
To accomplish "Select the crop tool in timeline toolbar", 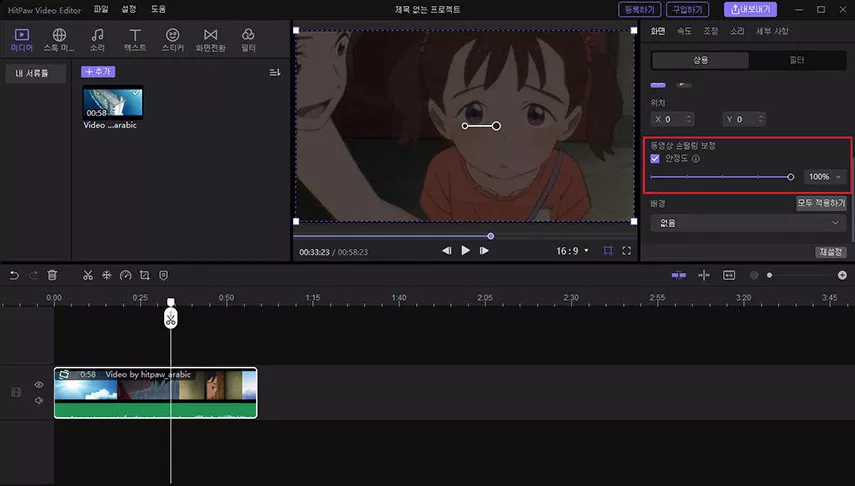I will [144, 275].
